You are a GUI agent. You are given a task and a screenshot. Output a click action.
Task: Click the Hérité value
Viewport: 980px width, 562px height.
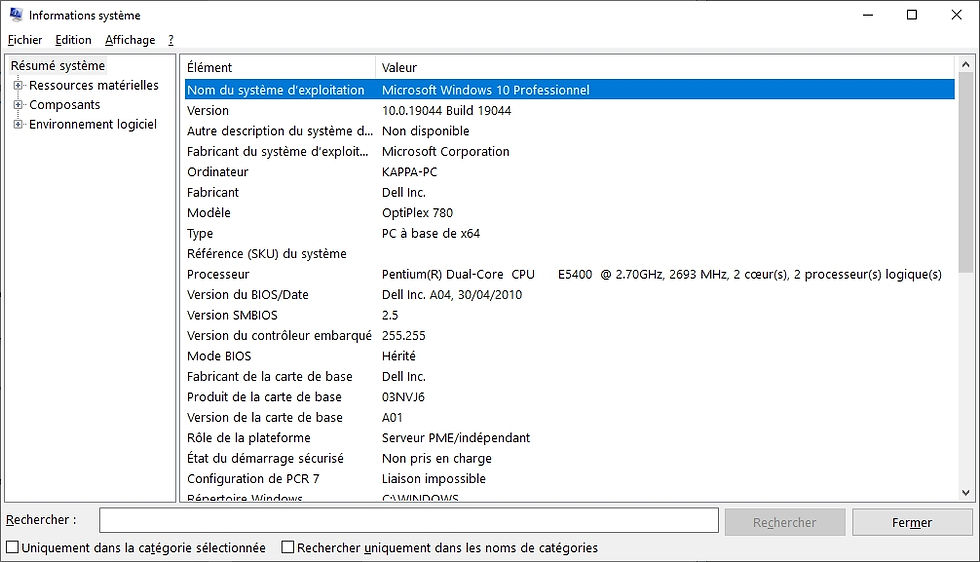398,356
